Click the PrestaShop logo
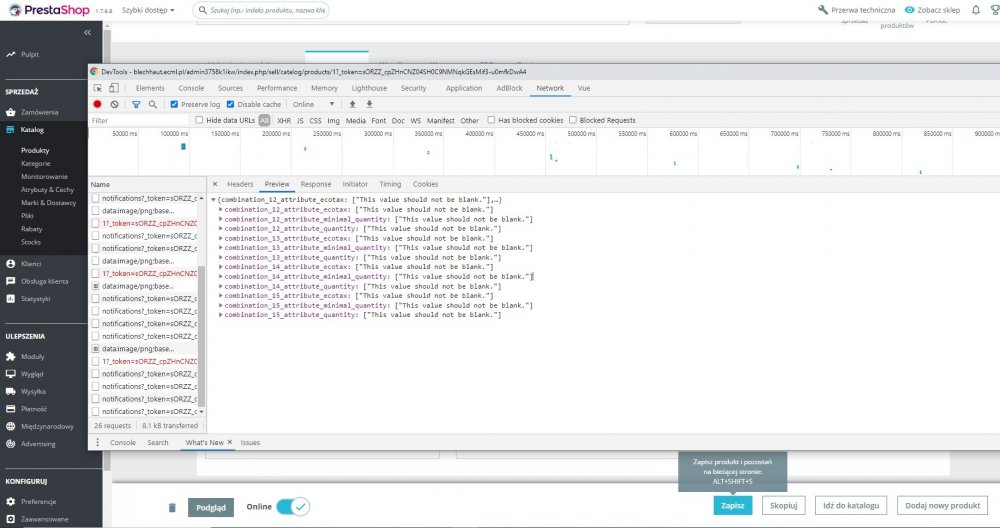This screenshot has height=528, width=1000. [49, 10]
